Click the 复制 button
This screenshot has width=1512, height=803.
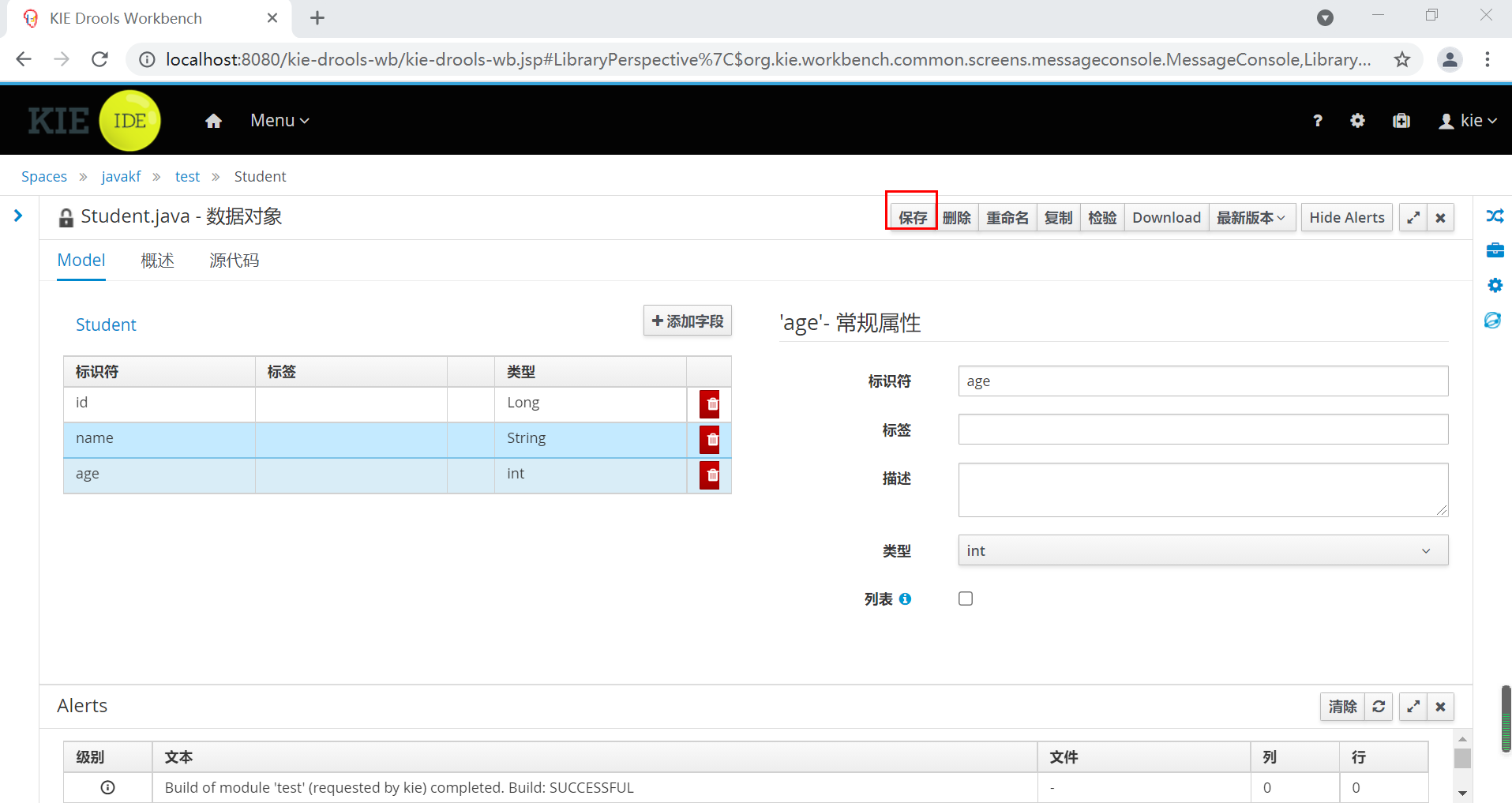click(1058, 218)
